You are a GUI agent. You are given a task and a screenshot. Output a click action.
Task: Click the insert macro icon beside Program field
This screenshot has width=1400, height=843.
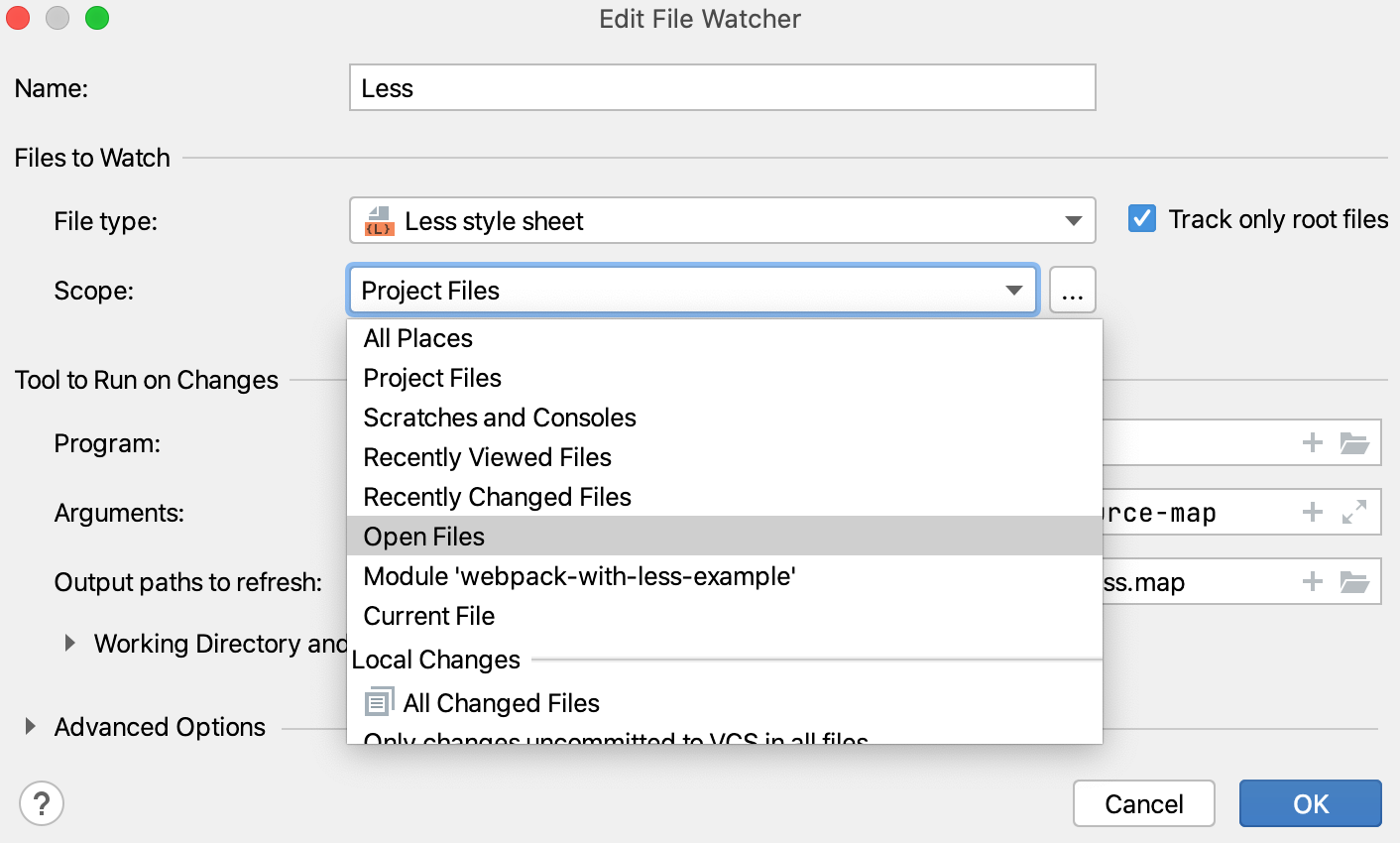click(x=1312, y=442)
